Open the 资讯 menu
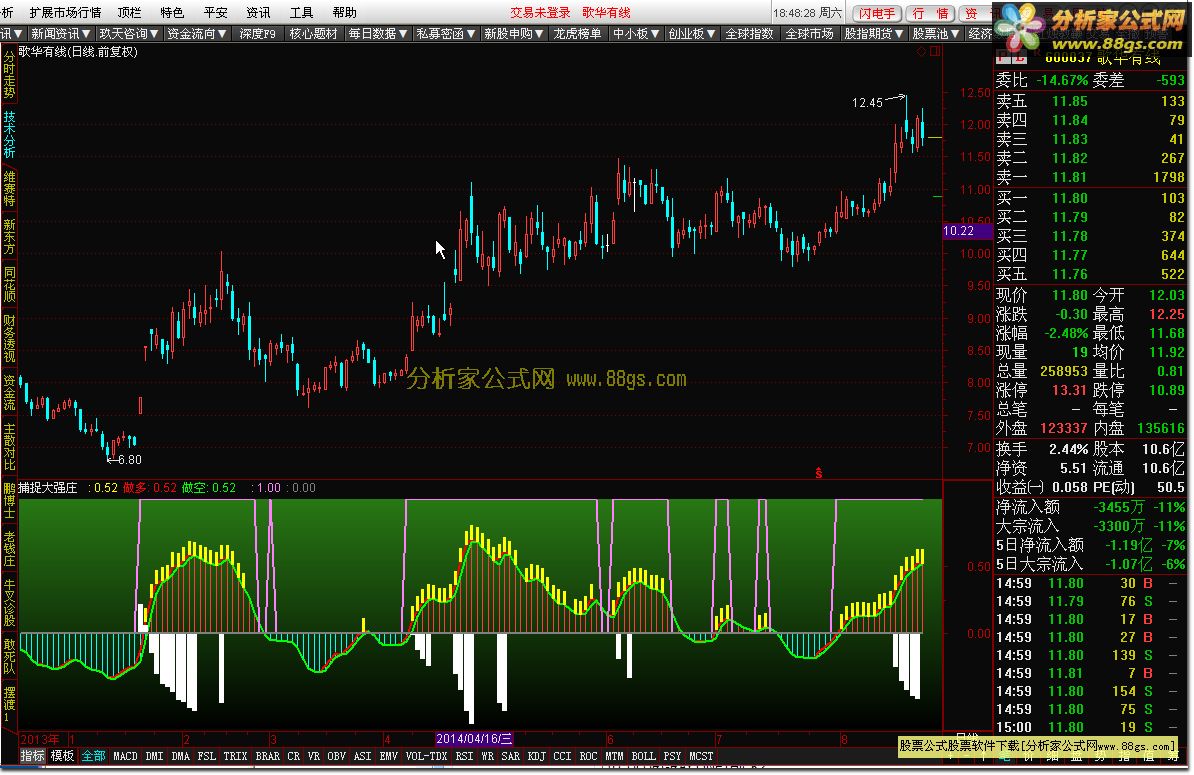 (258, 12)
